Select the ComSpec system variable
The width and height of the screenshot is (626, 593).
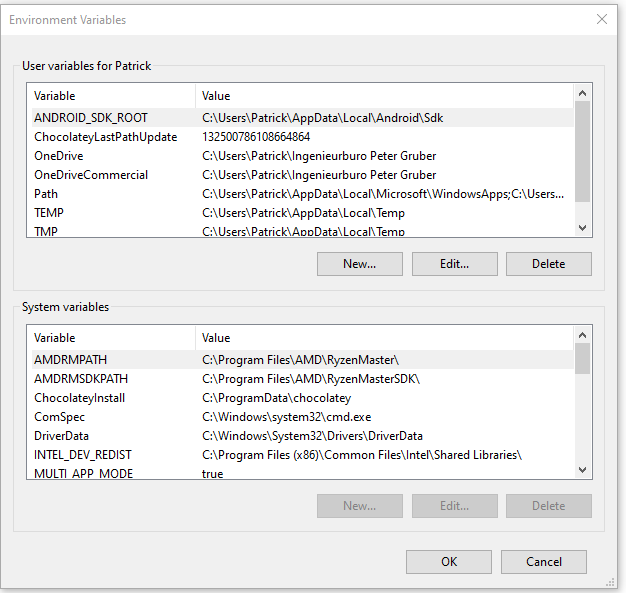pyautogui.click(x=303, y=417)
